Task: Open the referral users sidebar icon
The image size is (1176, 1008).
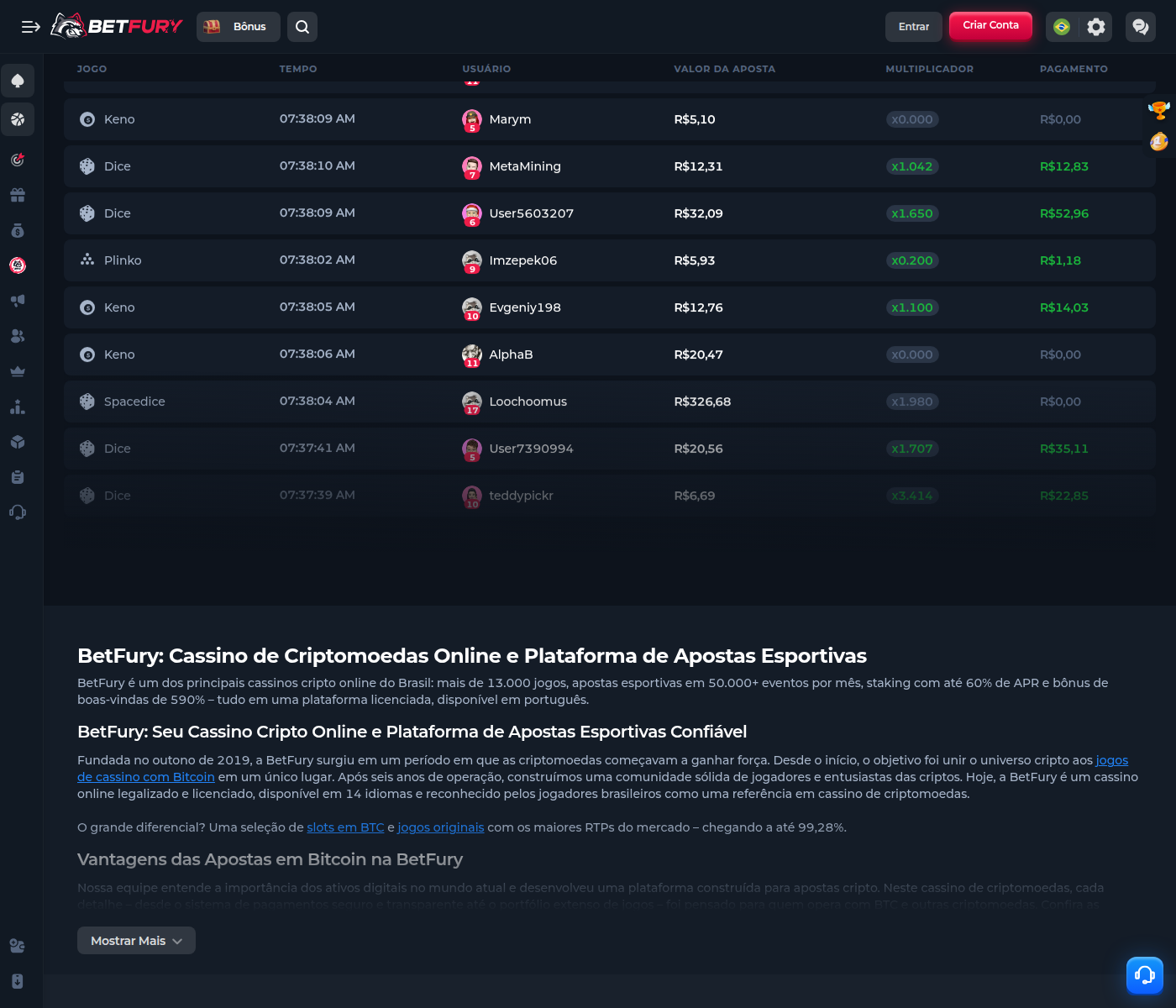Action: (18, 336)
